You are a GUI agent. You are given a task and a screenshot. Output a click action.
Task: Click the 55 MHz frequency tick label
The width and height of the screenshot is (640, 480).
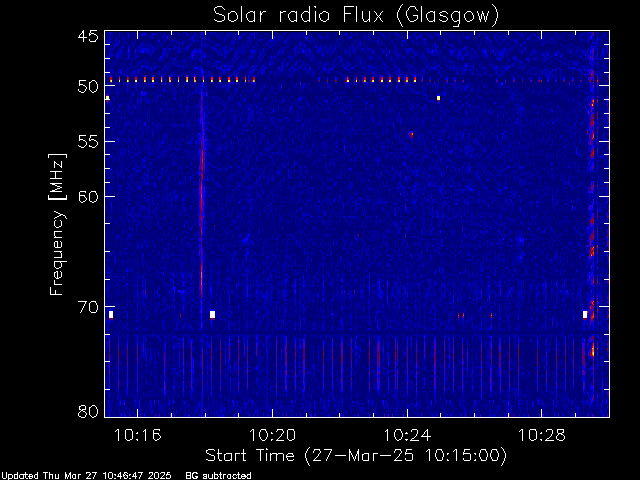(x=88, y=142)
